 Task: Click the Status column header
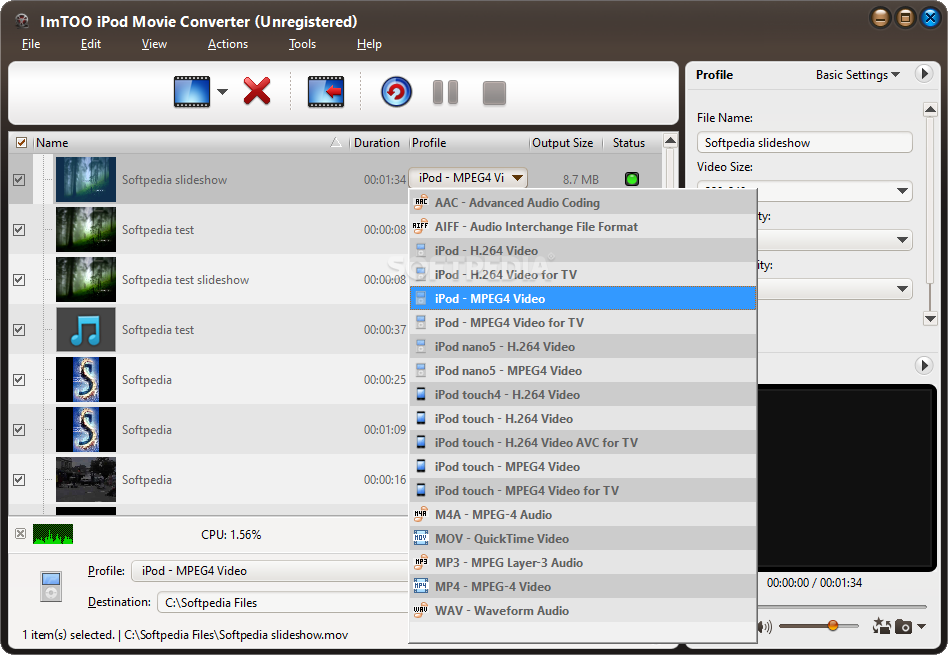(x=629, y=143)
